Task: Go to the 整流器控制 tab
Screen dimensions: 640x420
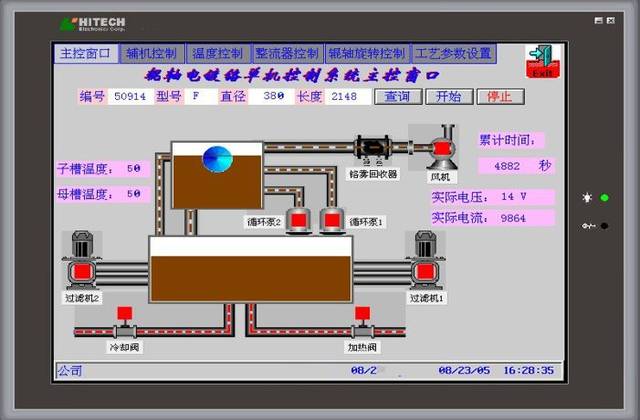Action: pyautogui.click(x=287, y=53)
